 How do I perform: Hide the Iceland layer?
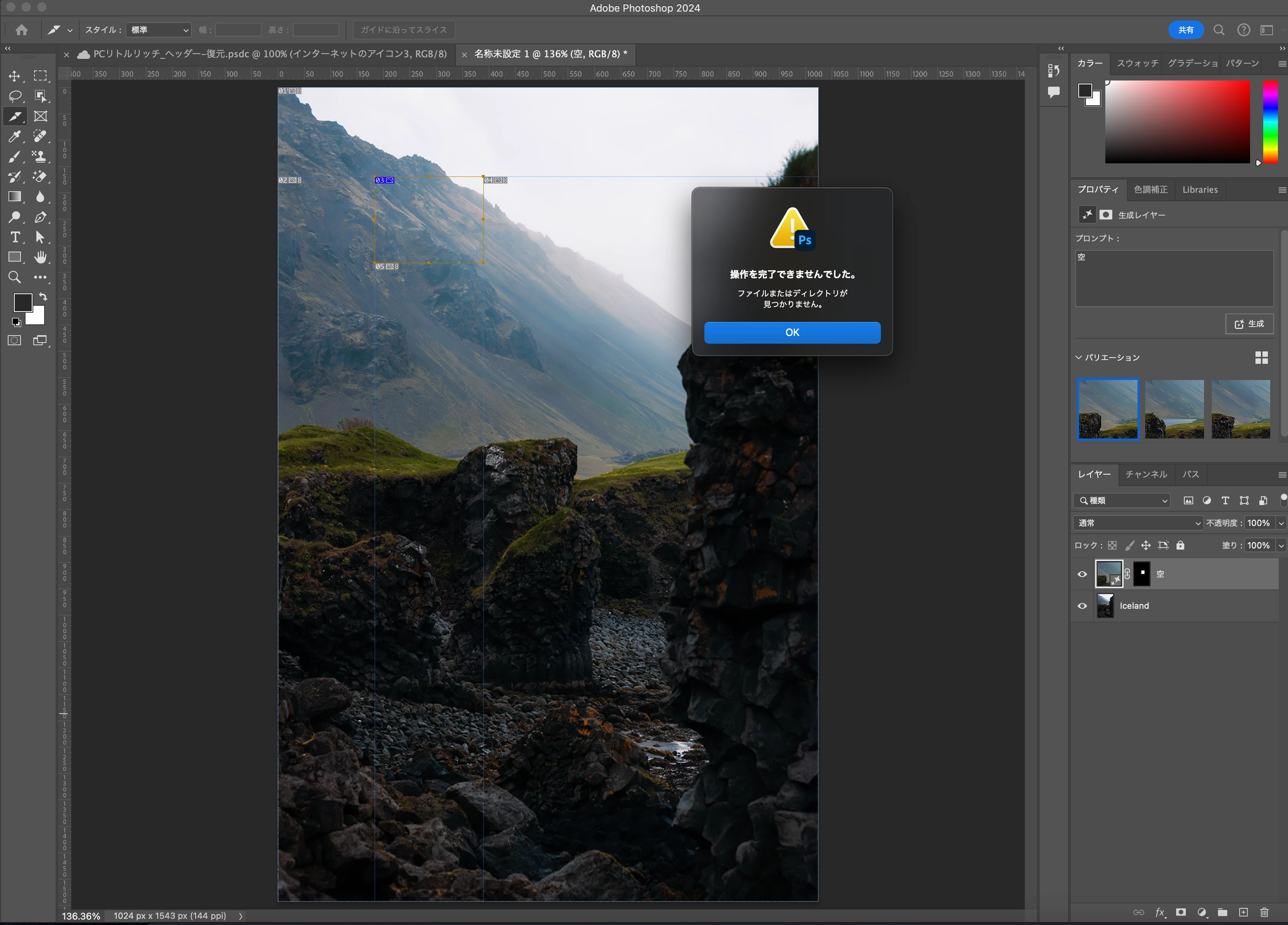click(1082, 606)
